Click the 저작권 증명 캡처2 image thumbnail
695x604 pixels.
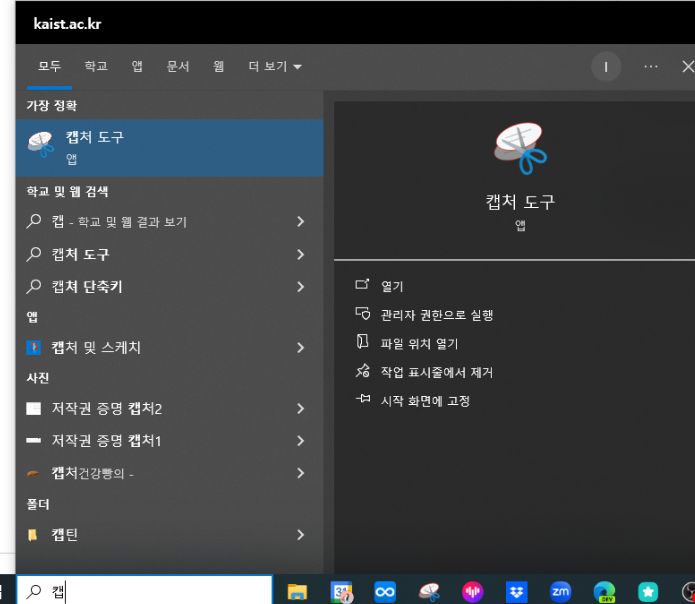click(x=34, y=408)
